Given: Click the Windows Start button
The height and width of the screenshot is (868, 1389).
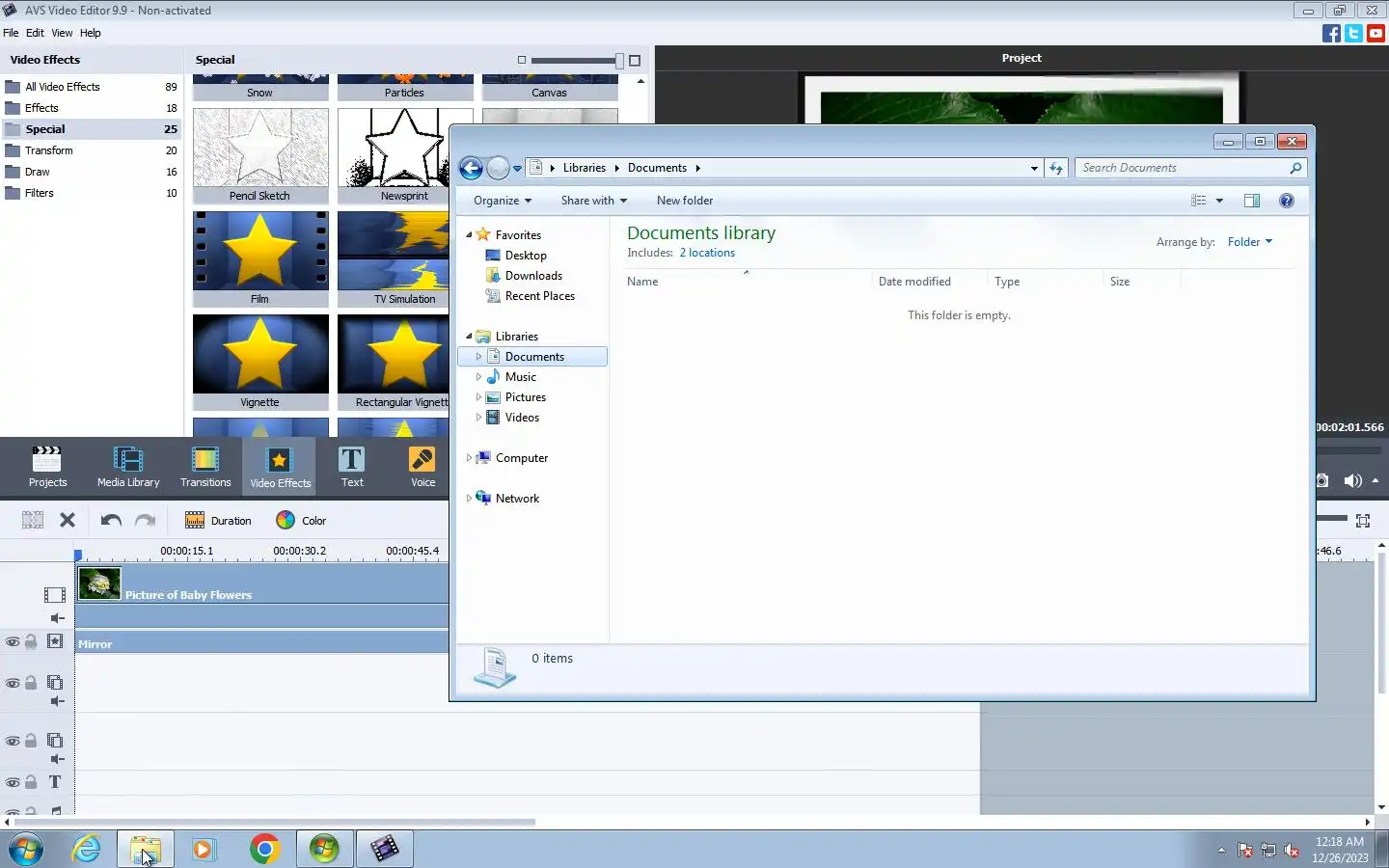Looking at the screenshot, I should [x=27, y=849].
